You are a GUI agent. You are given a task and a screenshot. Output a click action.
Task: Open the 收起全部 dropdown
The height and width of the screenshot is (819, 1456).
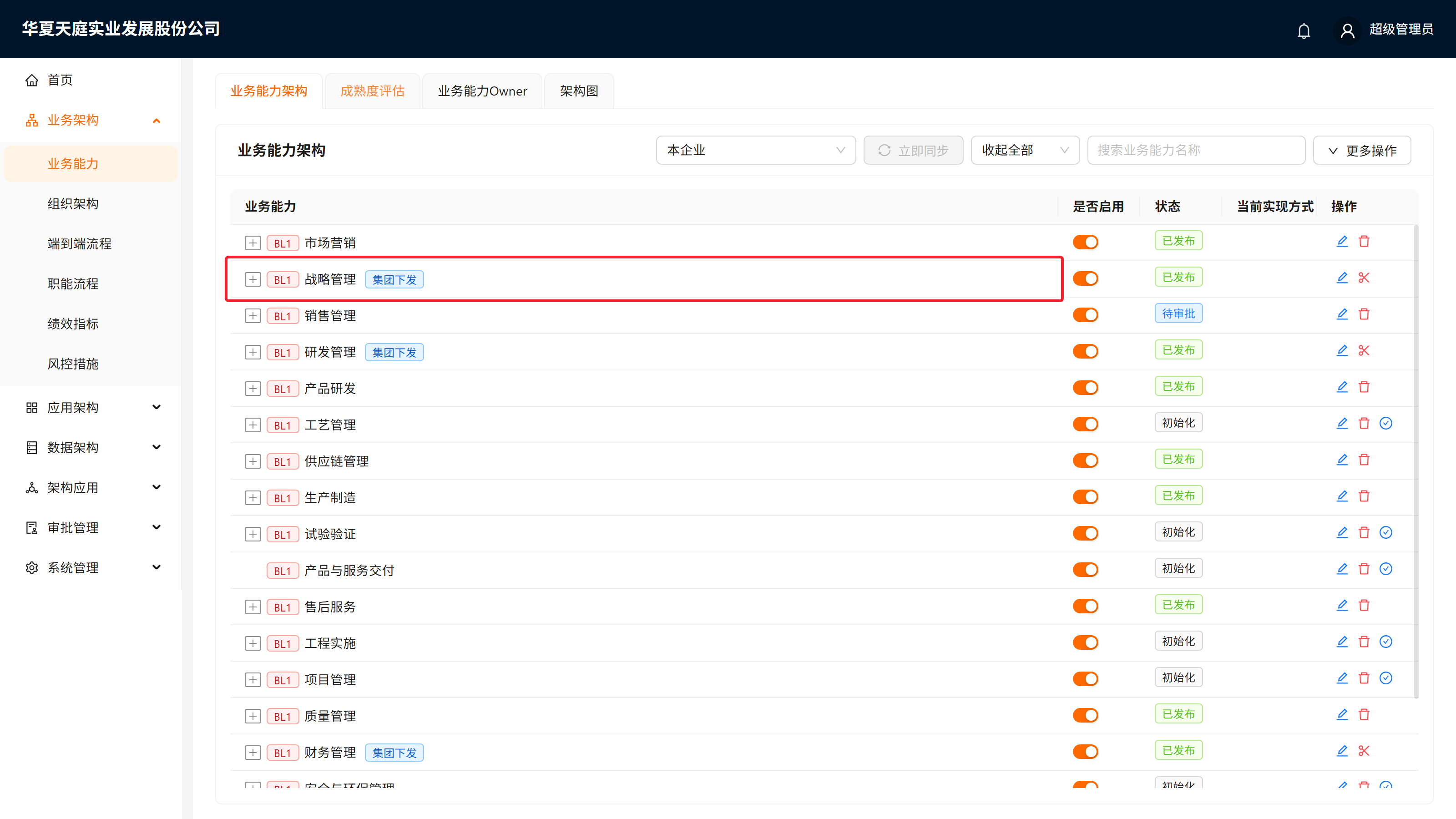1025,150
